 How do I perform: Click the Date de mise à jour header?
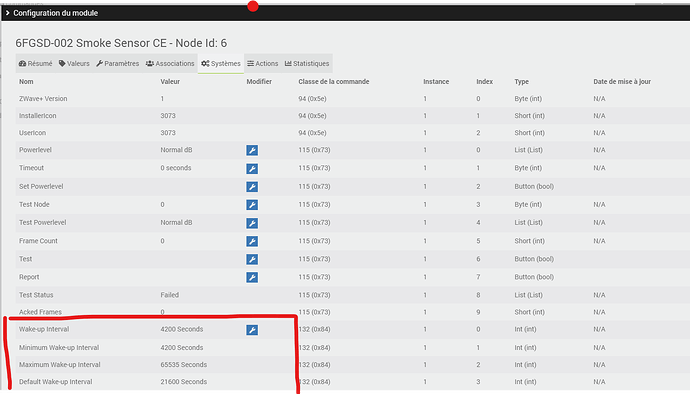(622, 81)
